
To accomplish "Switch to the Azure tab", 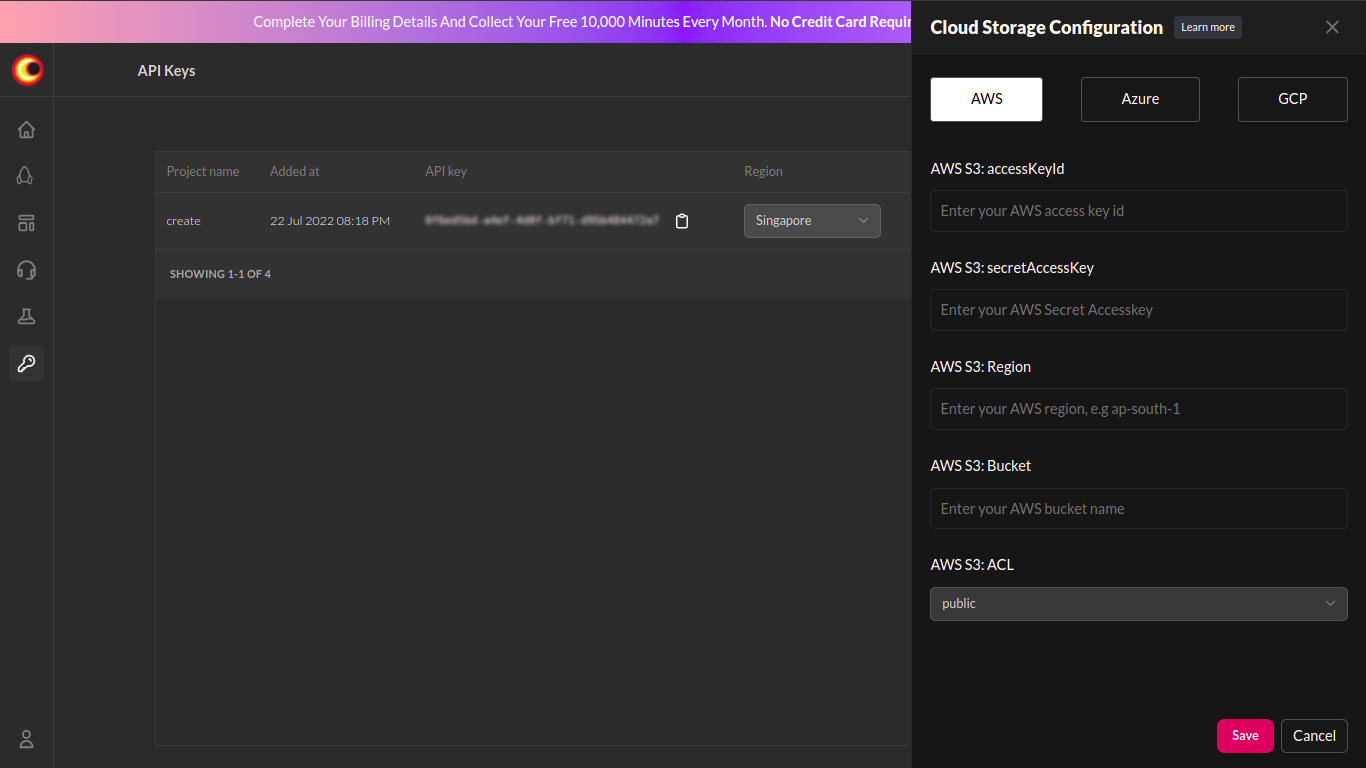I will [1140, 100].
